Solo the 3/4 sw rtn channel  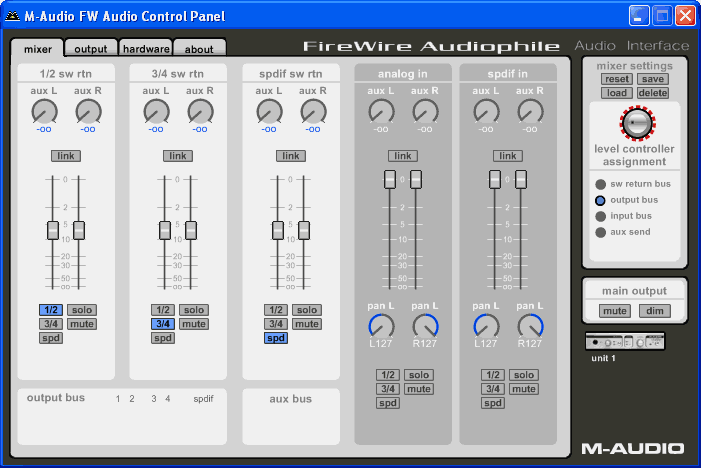(x=194, y=310)
